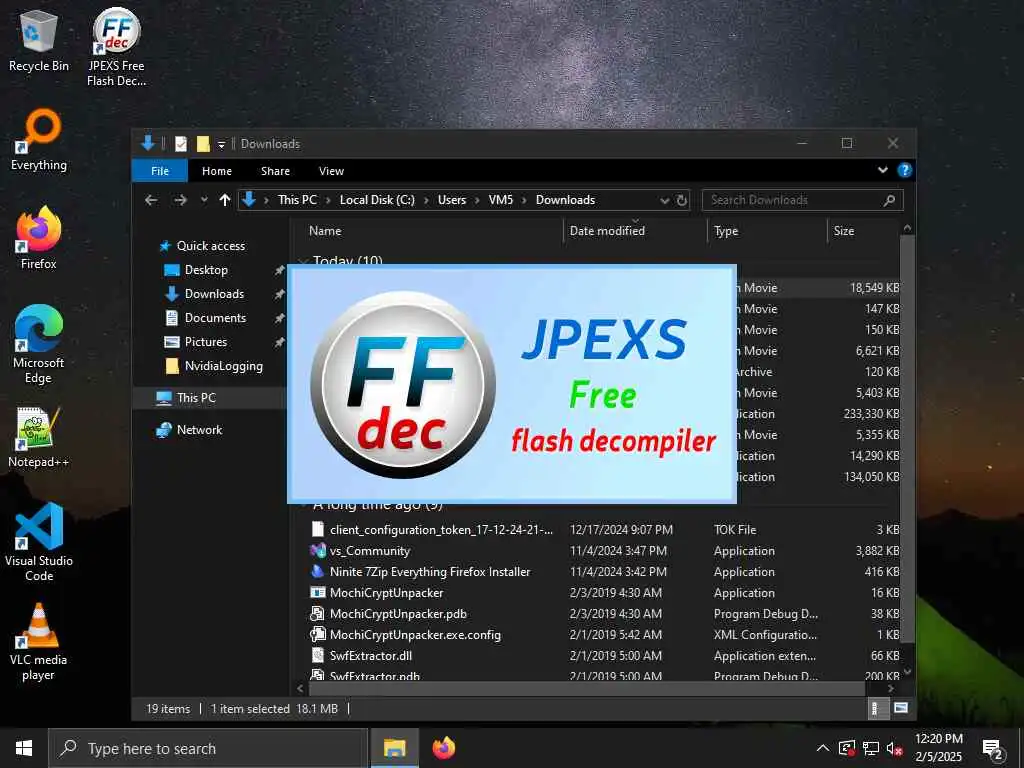This screenshot has height=768, width=1024.
Task: Refresh the Downloads folder view
Action: 682,200
